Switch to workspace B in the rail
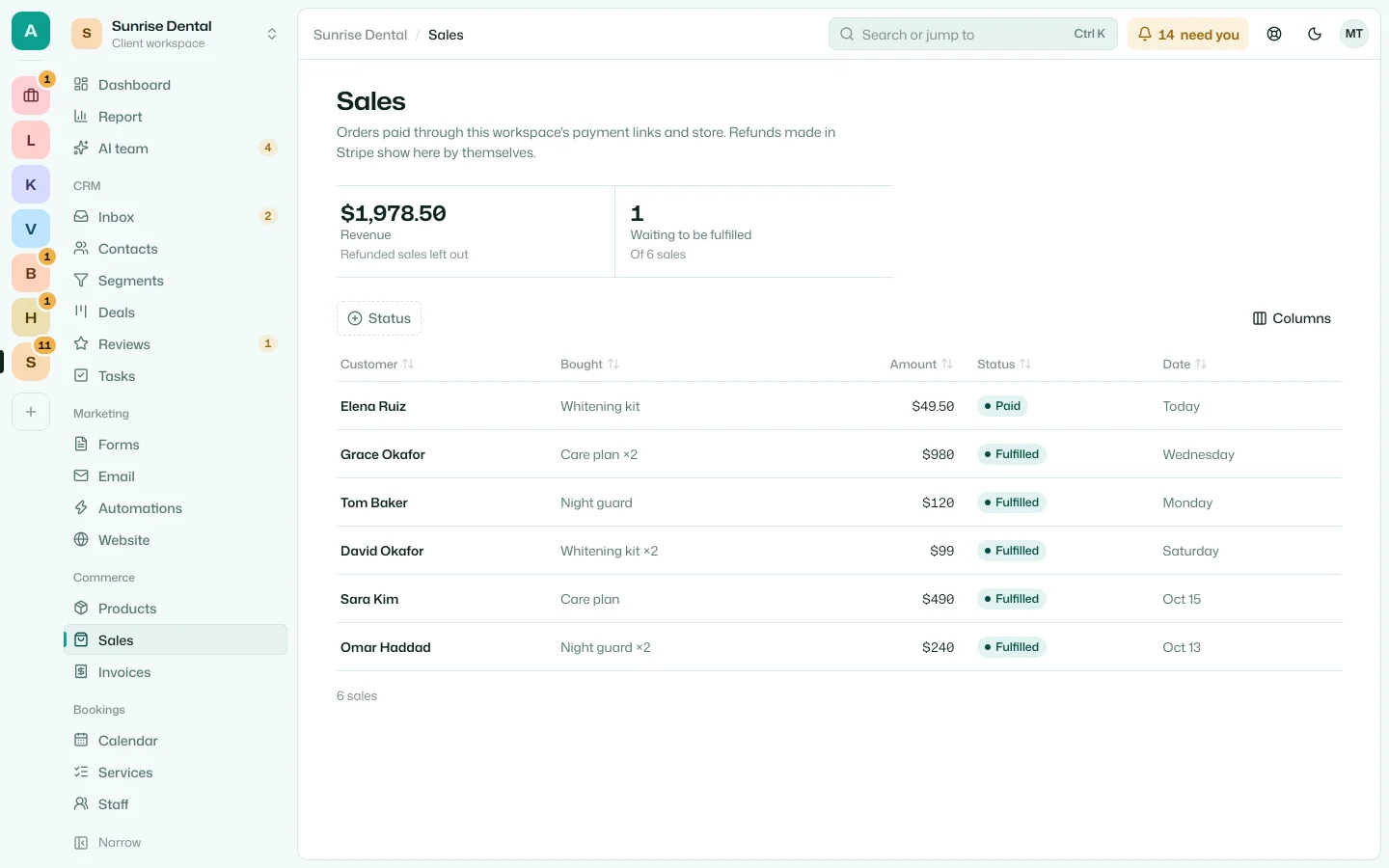Viewport: 1389px width, 868px height. (31, 273)
